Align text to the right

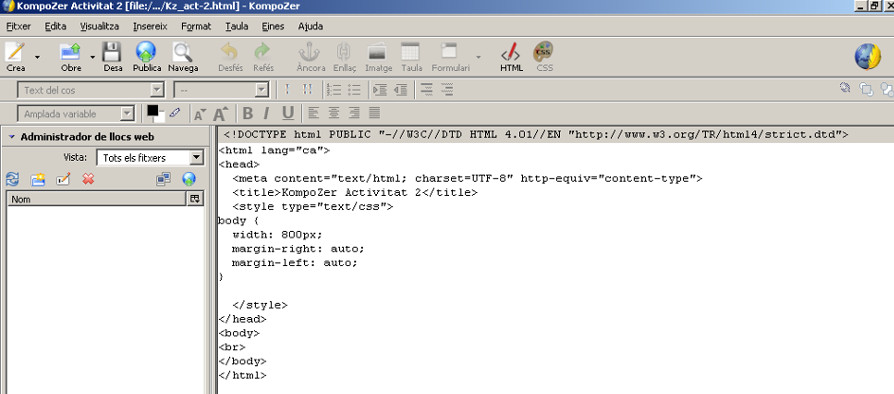tap(355, 113)
